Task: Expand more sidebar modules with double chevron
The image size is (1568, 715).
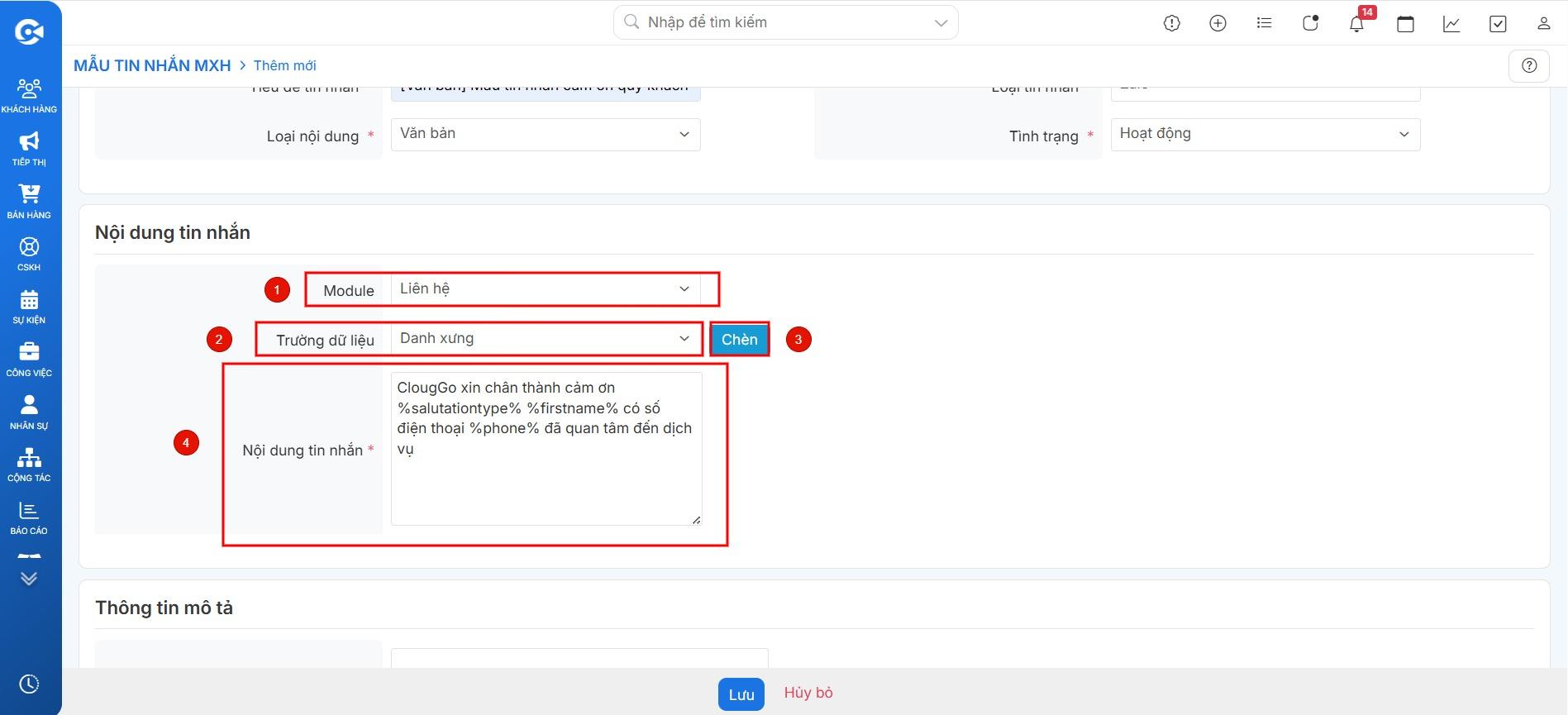Action: tap(29, 579)
